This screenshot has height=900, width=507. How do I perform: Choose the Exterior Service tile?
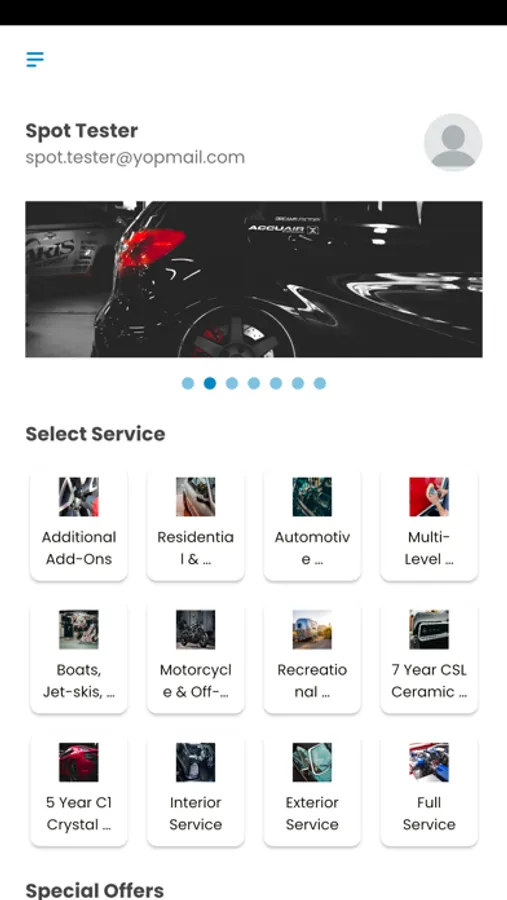click(312, 790)
